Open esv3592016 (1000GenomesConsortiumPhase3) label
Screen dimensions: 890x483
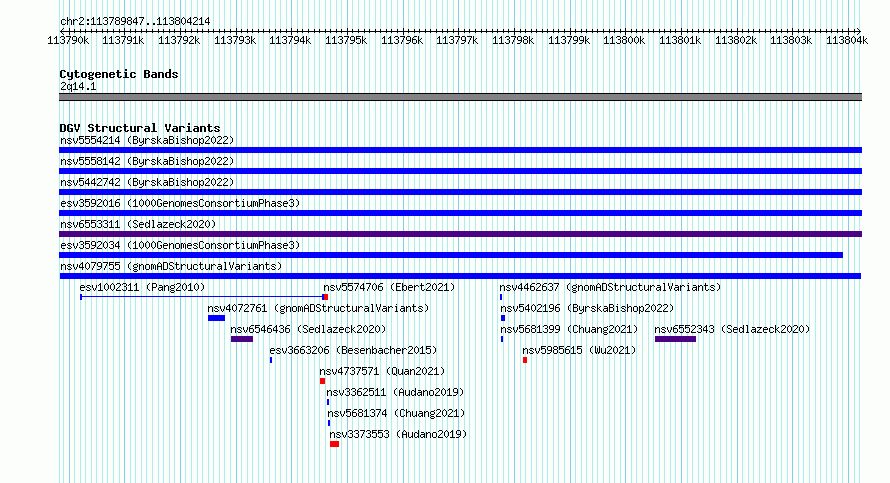pos(180,203)
